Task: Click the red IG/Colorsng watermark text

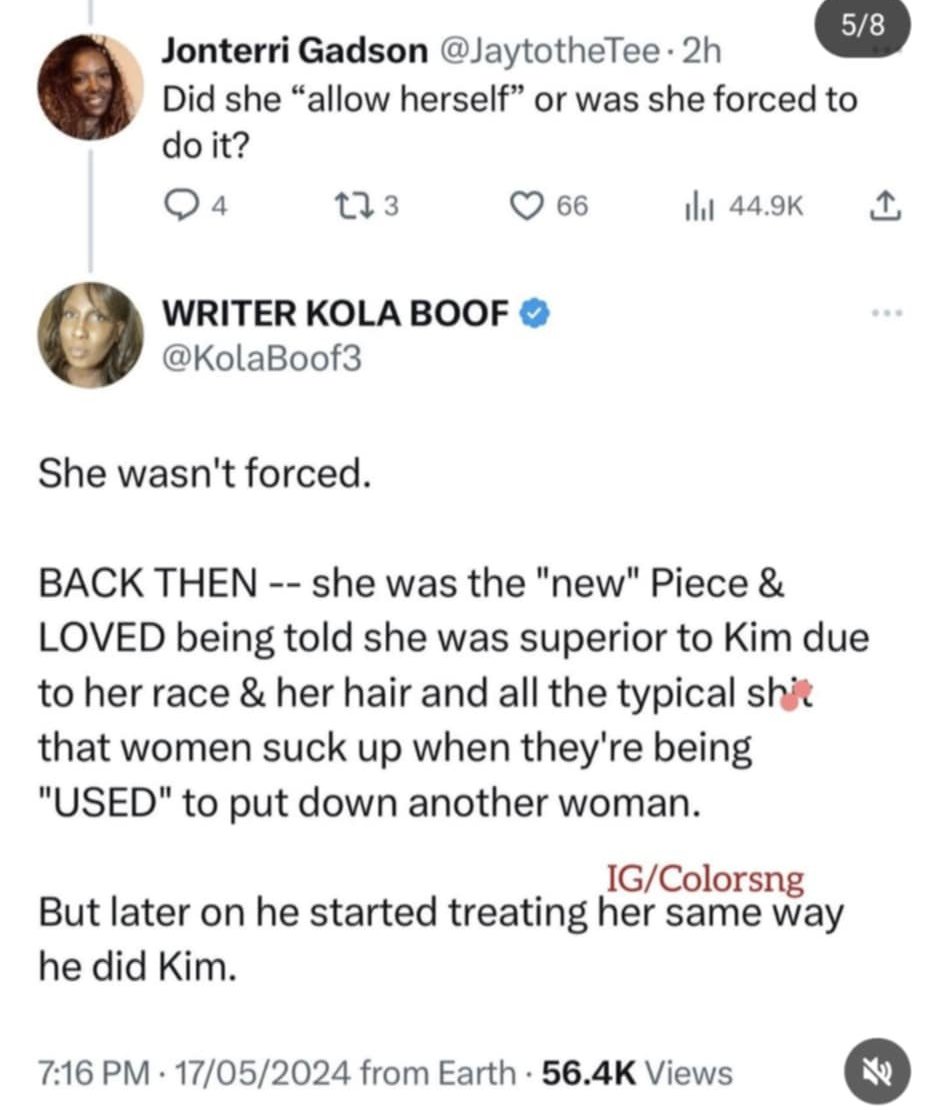Action: click(x=705, y=880)
